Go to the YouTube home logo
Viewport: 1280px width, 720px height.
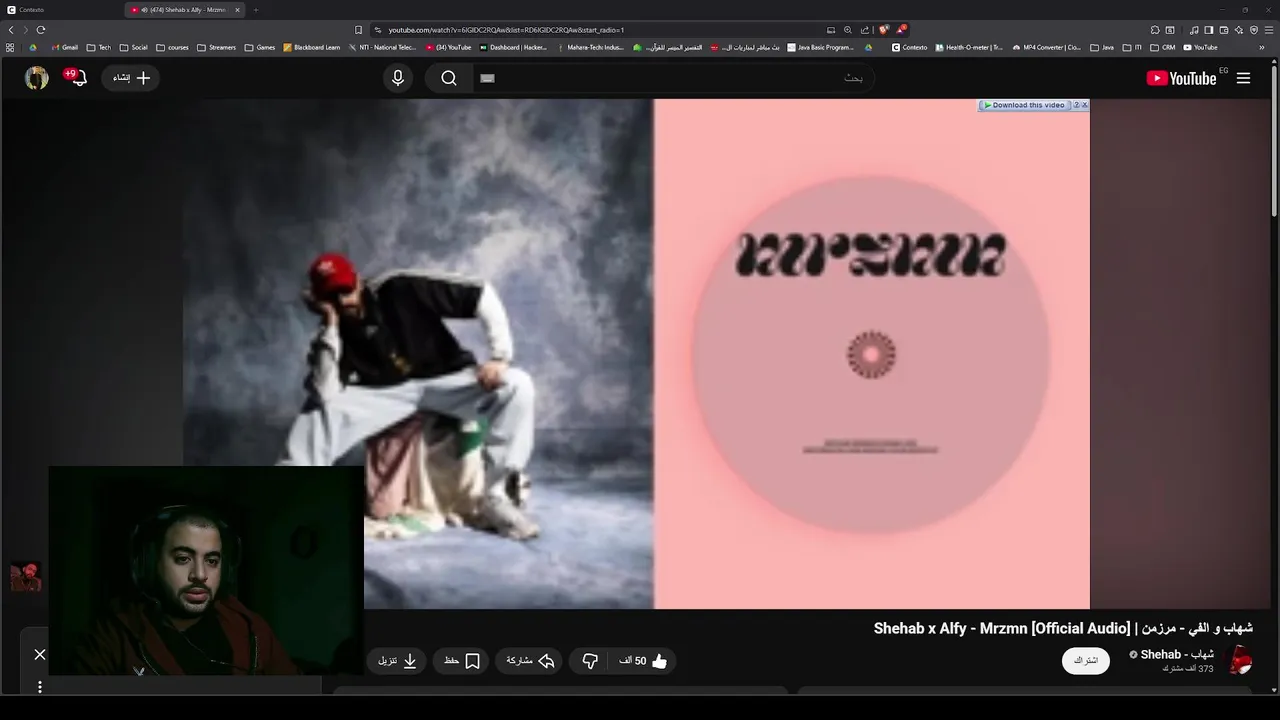point(1181,78)
